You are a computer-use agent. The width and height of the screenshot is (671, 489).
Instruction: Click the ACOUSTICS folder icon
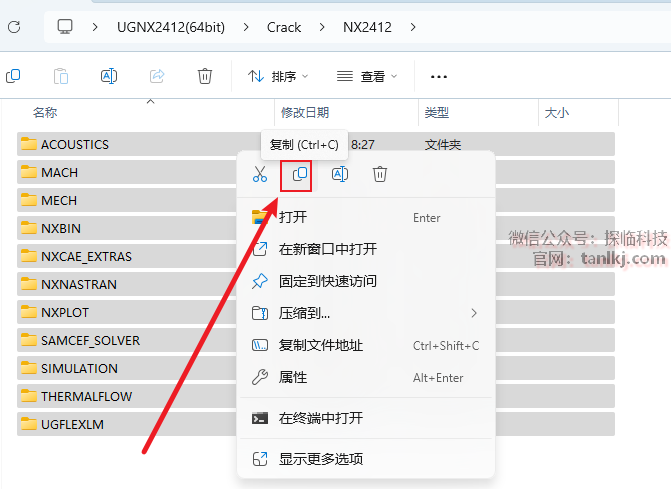[x=29, y=144]
